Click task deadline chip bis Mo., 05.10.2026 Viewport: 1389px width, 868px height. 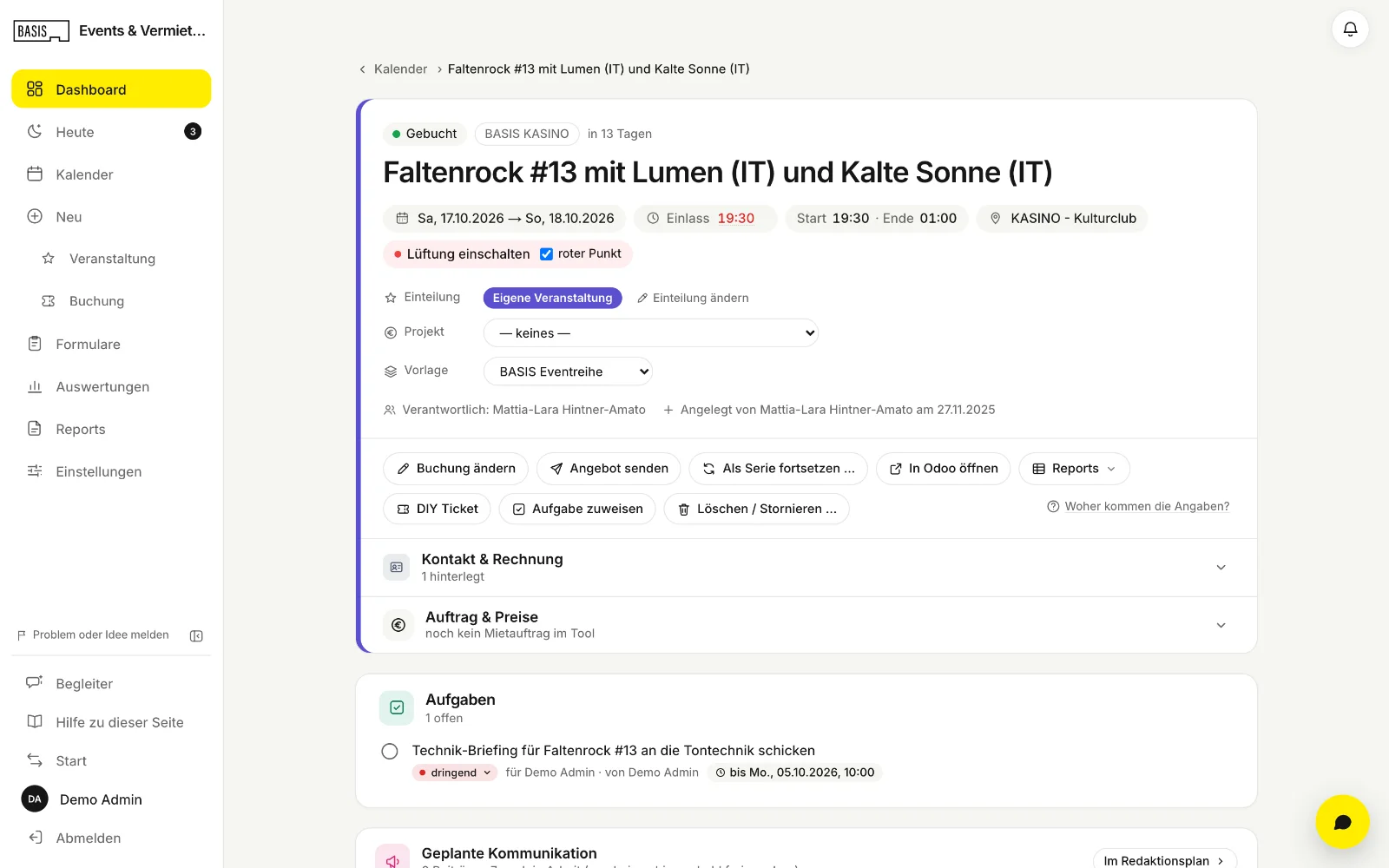click(794, 773)
